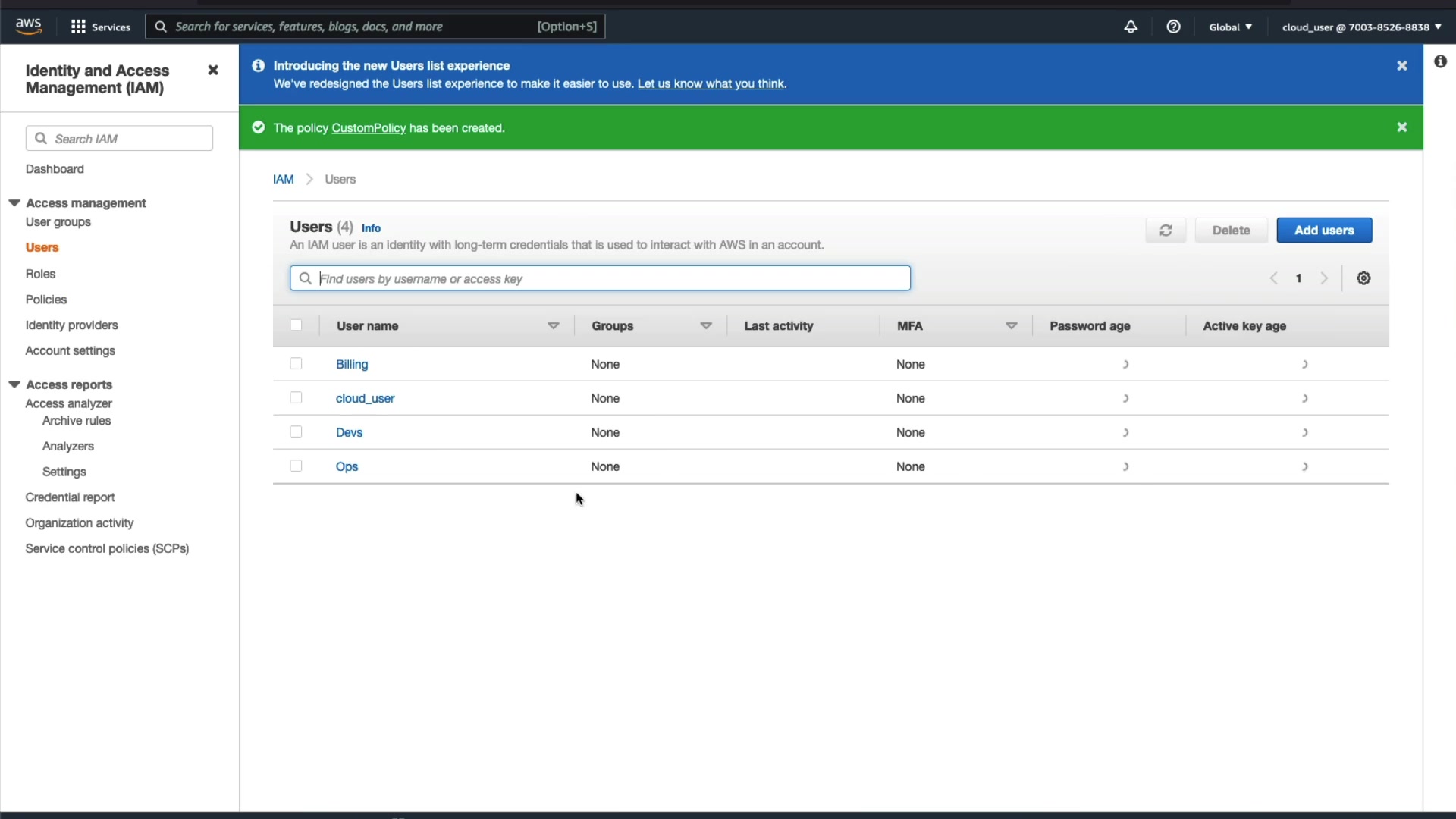The height and width of the screenshot is (819, 1456).
Task: Click the AWS logo home icon
Action: click(x=28, y=26)
